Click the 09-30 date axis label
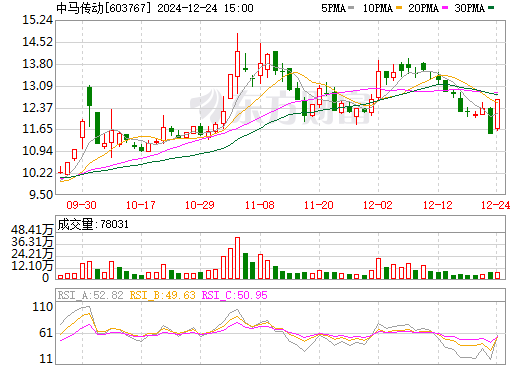 [x=81, y=205]
